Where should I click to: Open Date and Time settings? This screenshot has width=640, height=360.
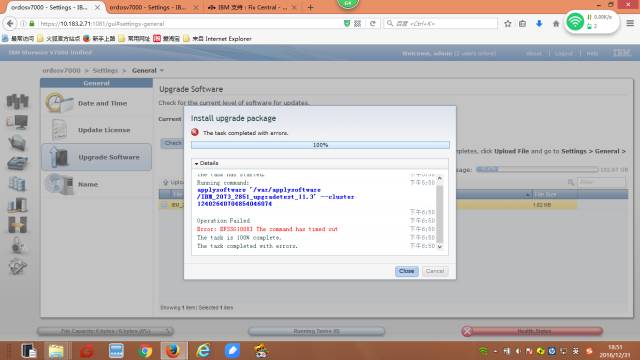[x=97, y=103]
